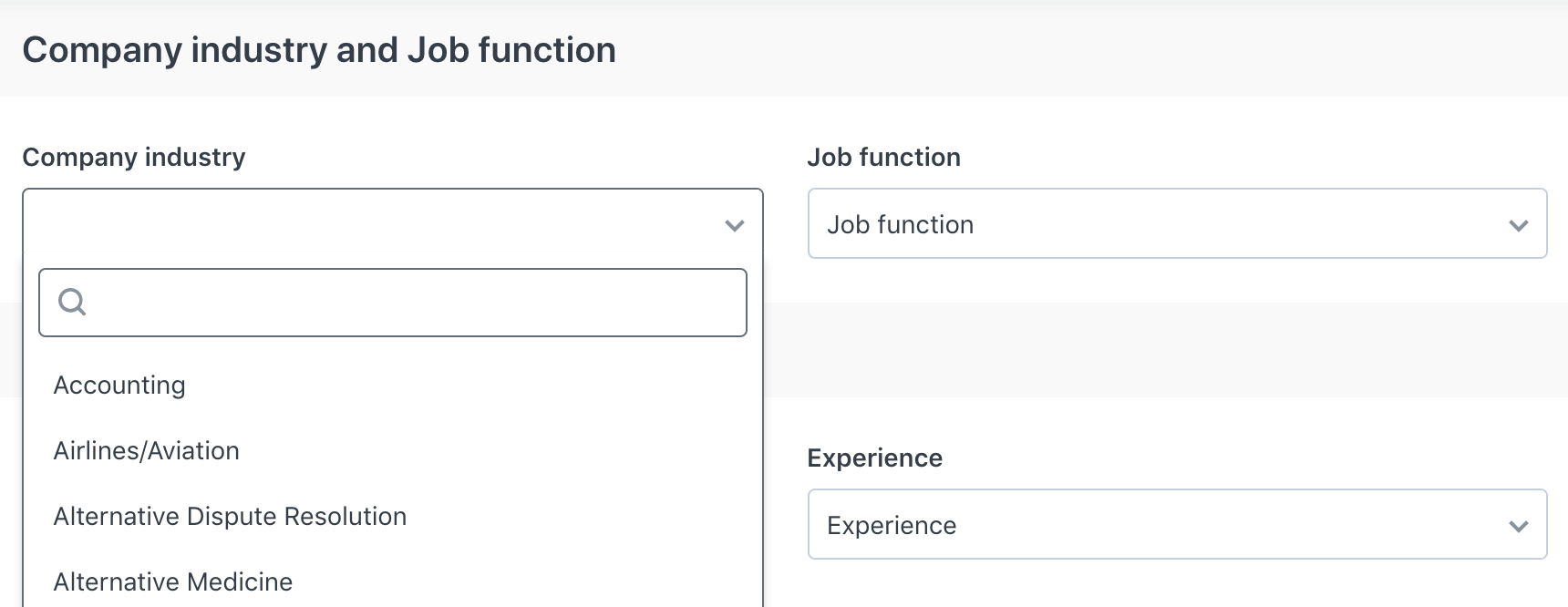Click the magnifying glass search icon
The image size is (1568, 607).
(x=72, y=302)
